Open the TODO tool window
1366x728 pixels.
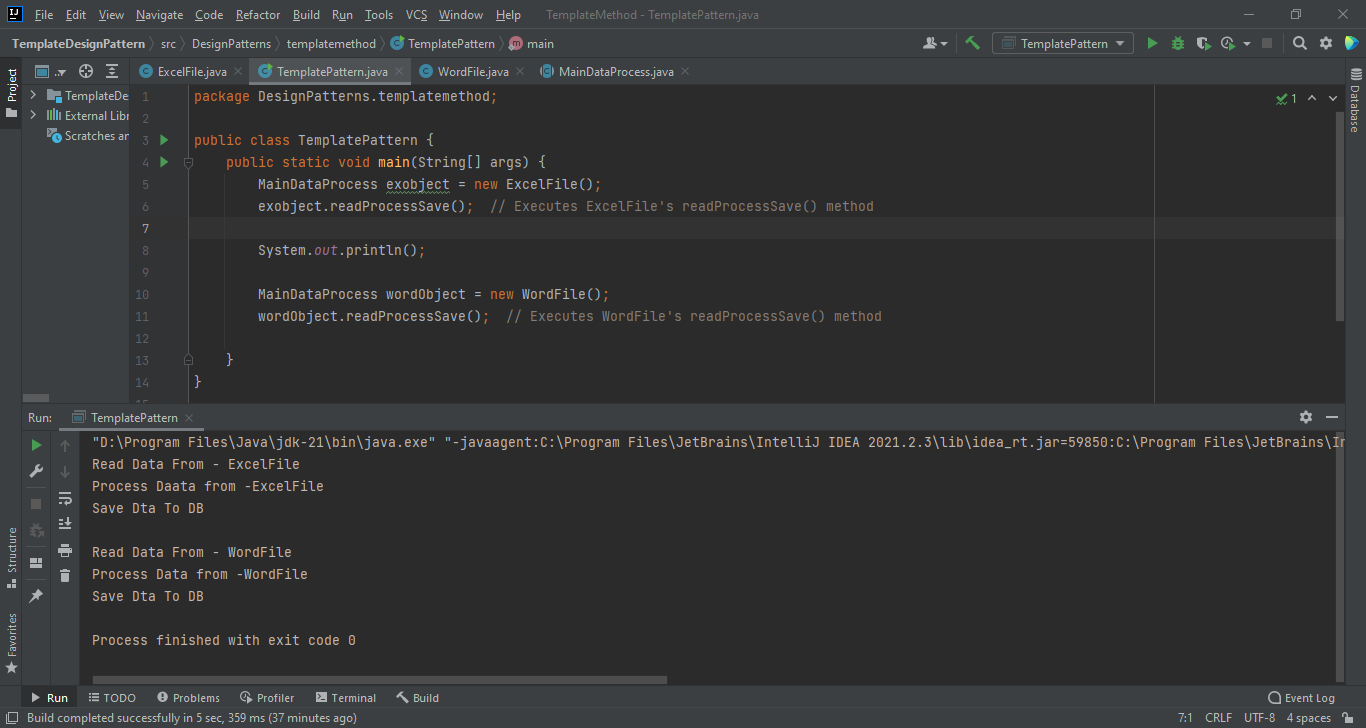click(x=112, y=697)
